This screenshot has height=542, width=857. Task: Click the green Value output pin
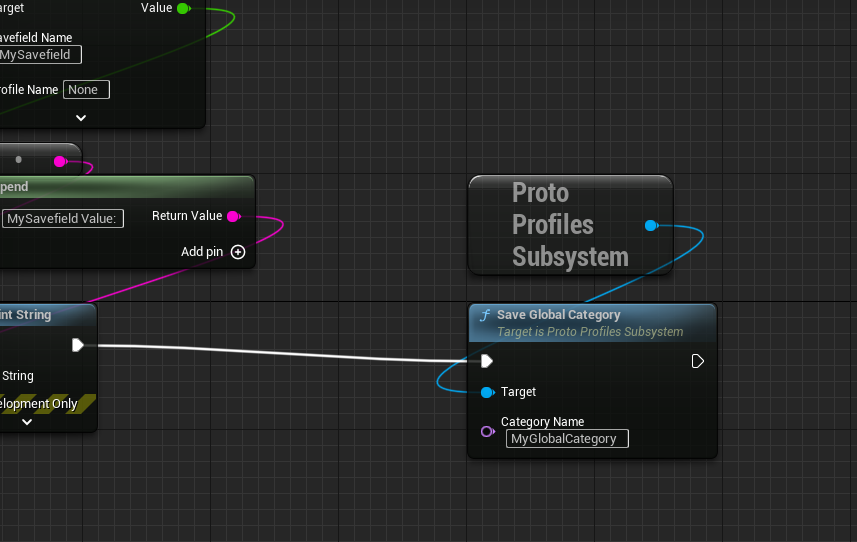point(183,8)
